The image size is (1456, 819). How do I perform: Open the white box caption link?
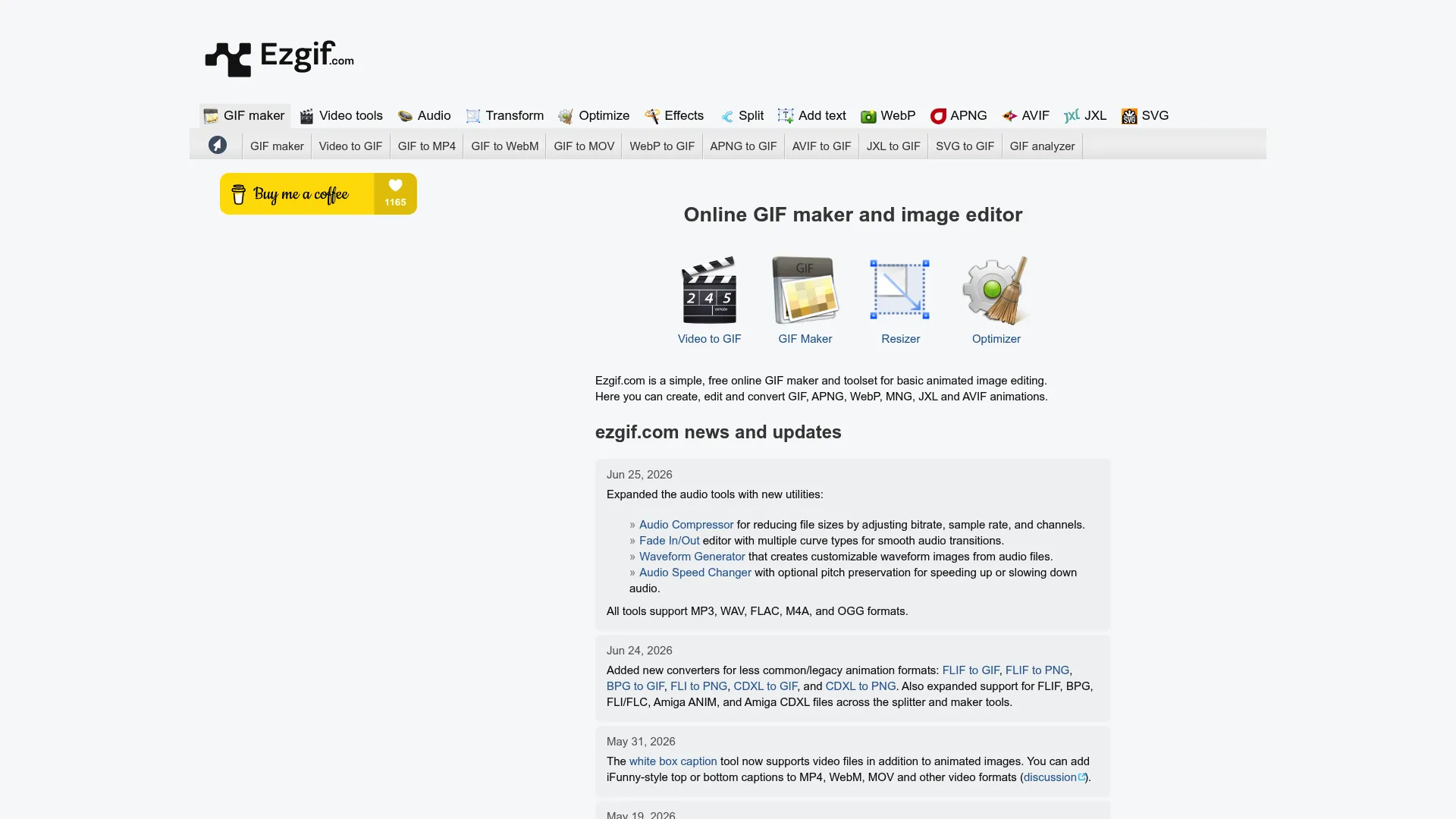pos(673,761)
